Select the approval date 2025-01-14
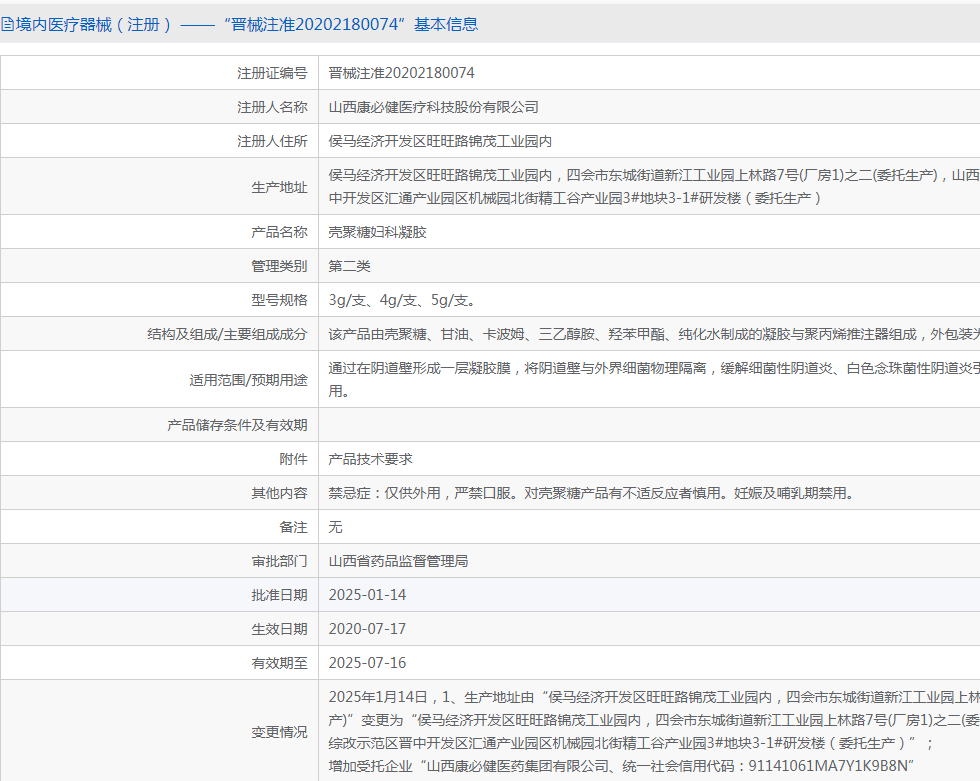980x781 pixels. click(x=368, y=595)
